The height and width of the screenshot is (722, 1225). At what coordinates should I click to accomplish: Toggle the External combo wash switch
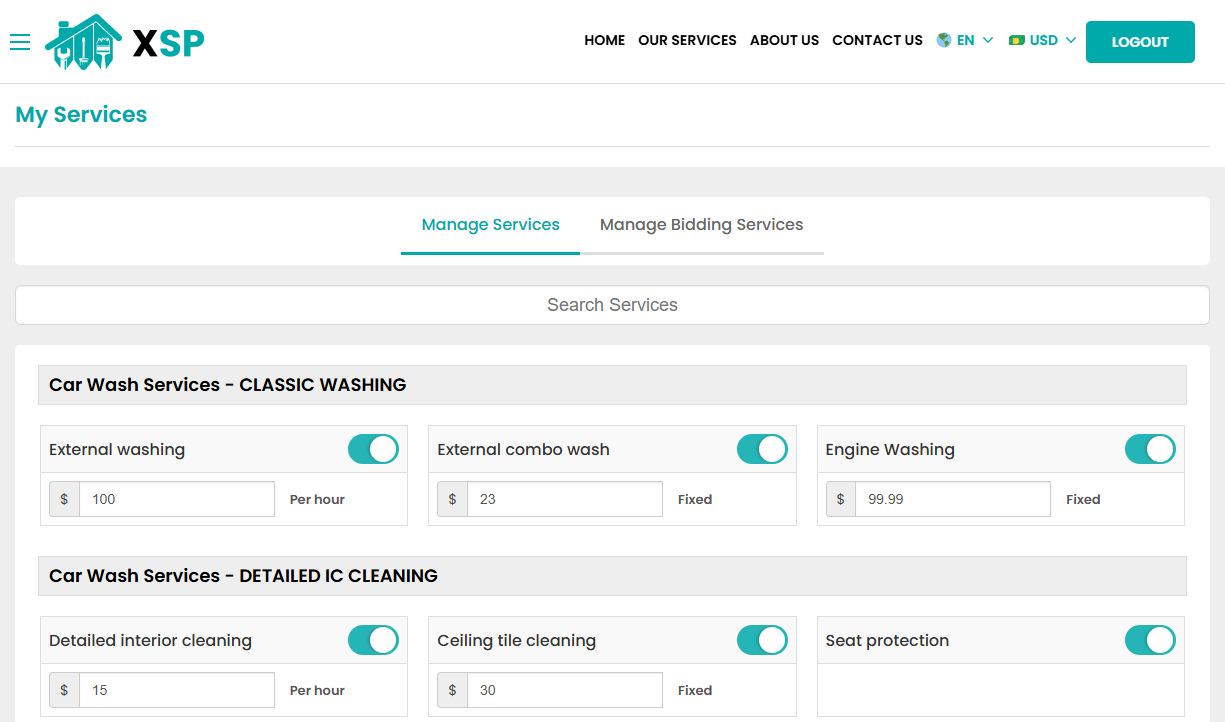click(762, 449)
